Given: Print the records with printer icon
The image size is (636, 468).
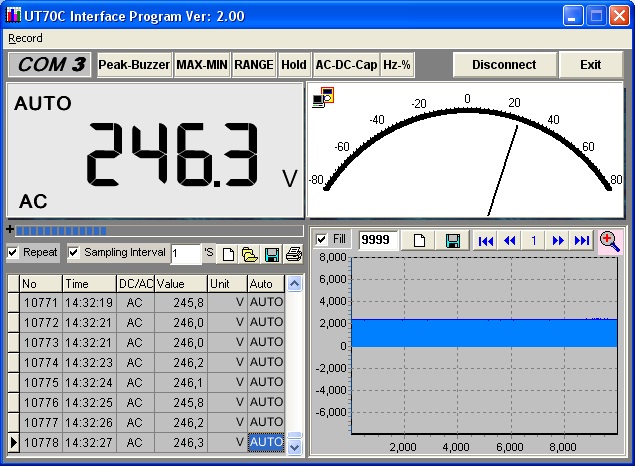Looking at the screenshot, I should [x=293, y=254].
